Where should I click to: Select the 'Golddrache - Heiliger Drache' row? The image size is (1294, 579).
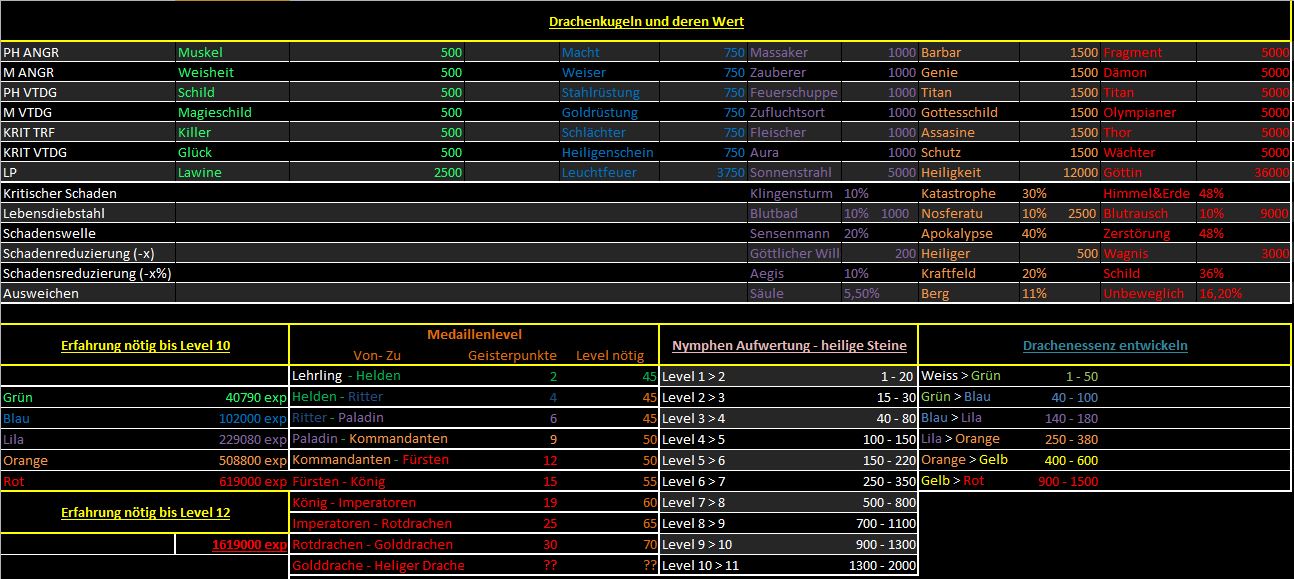[x=378, y=565]
